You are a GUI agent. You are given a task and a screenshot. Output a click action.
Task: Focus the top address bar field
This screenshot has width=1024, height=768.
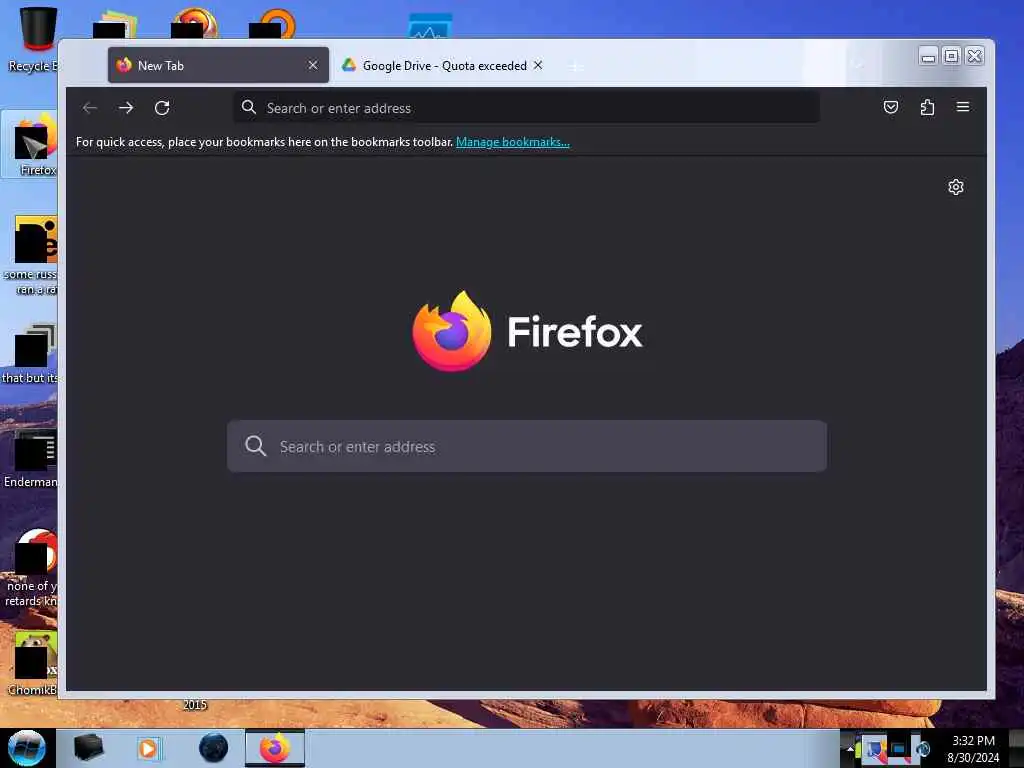click(x=526, y=108)
